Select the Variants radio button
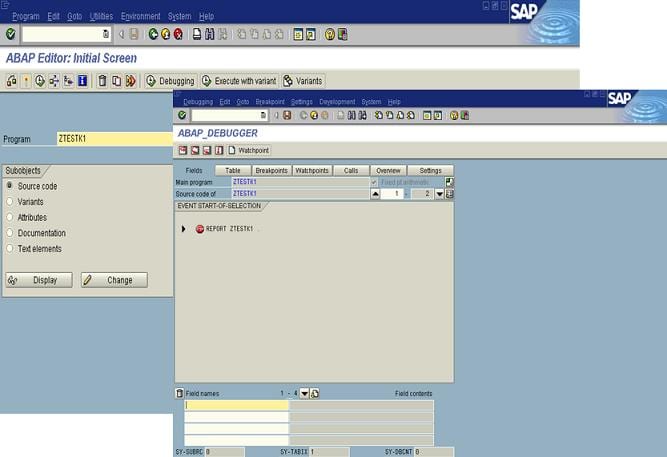 click(x=10, y=202)
